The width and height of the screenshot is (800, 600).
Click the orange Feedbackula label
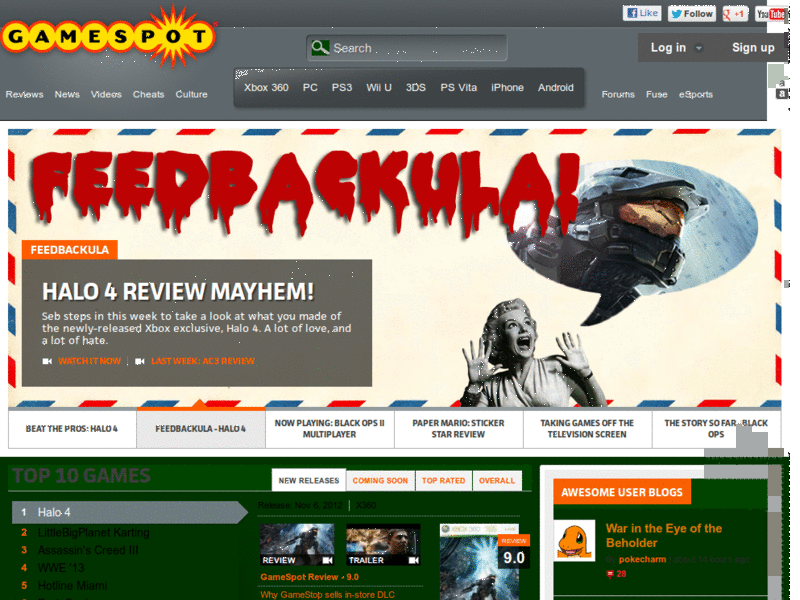(x=70, y=250)
